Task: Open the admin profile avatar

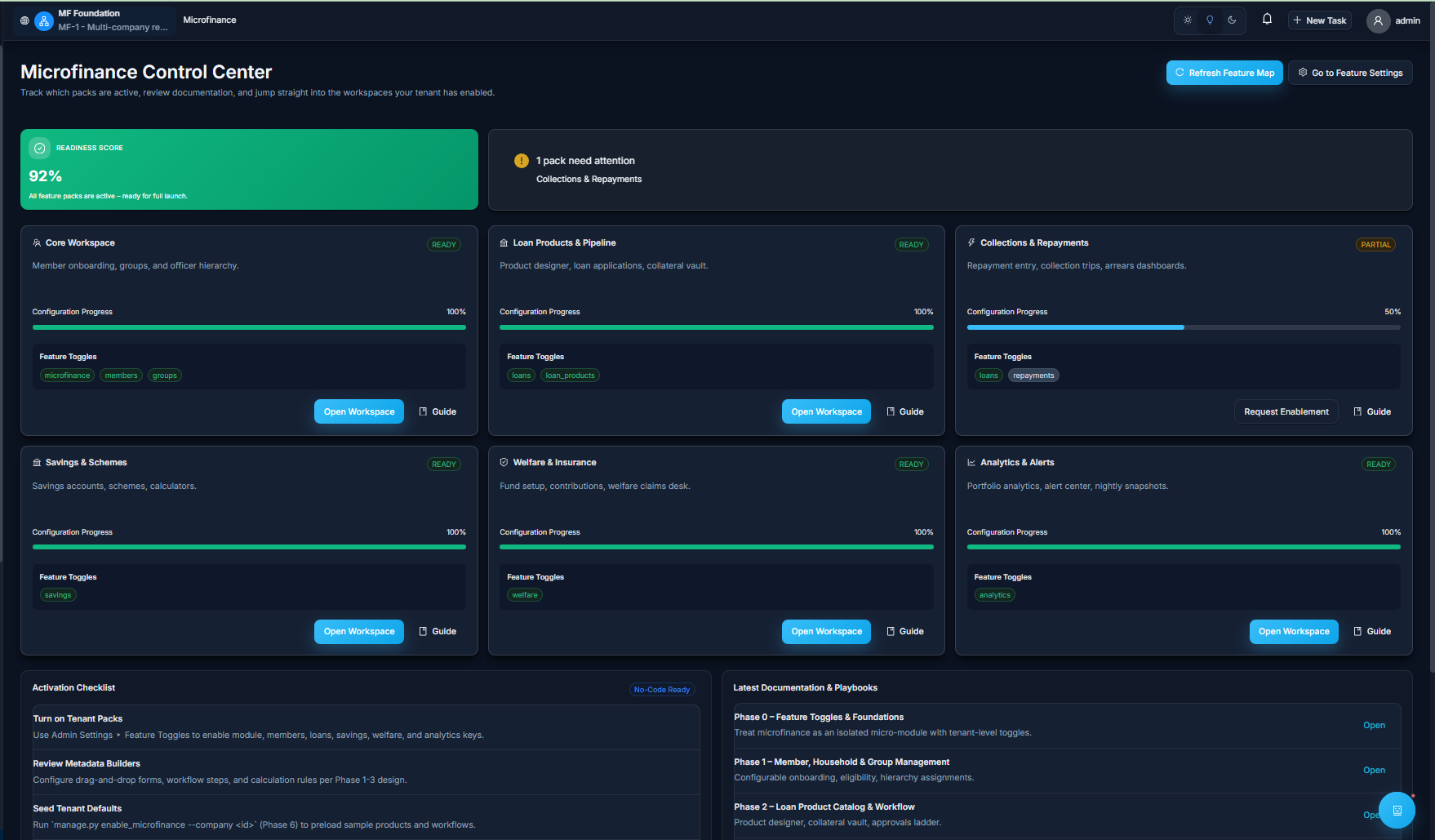Action: [1377, 20]
